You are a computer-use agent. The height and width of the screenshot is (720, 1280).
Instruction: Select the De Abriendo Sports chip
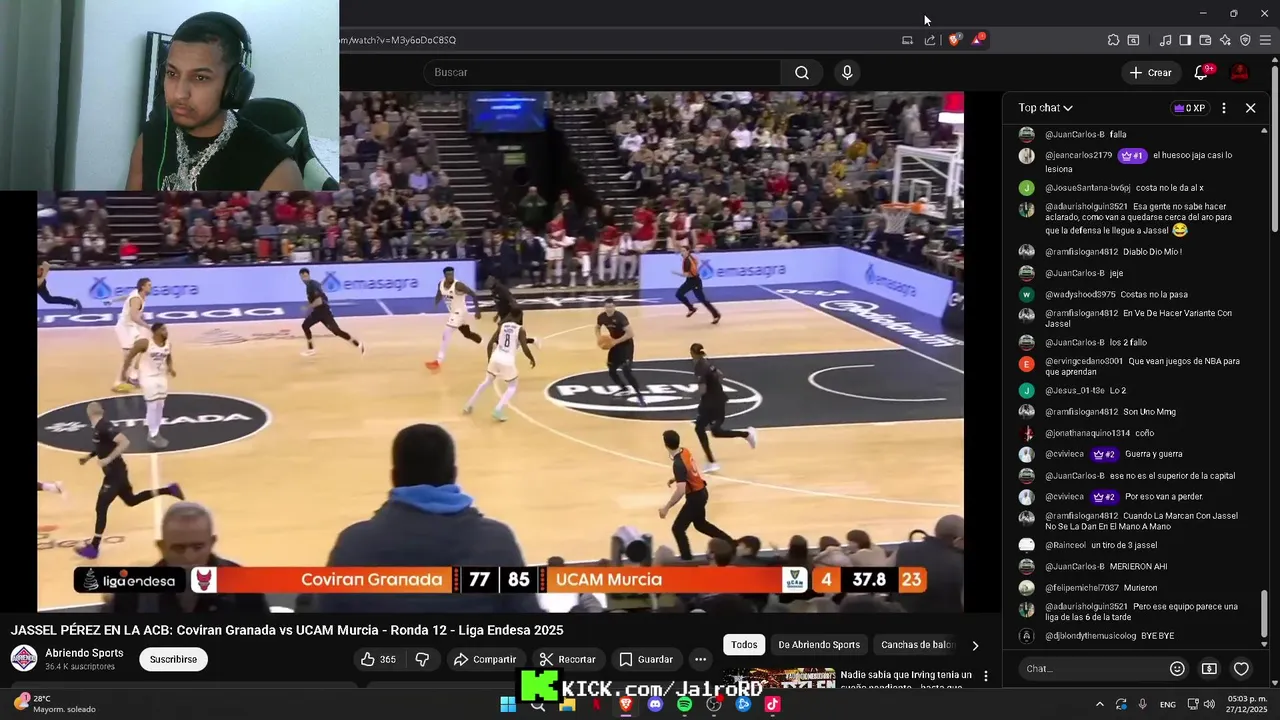point(819,645)
